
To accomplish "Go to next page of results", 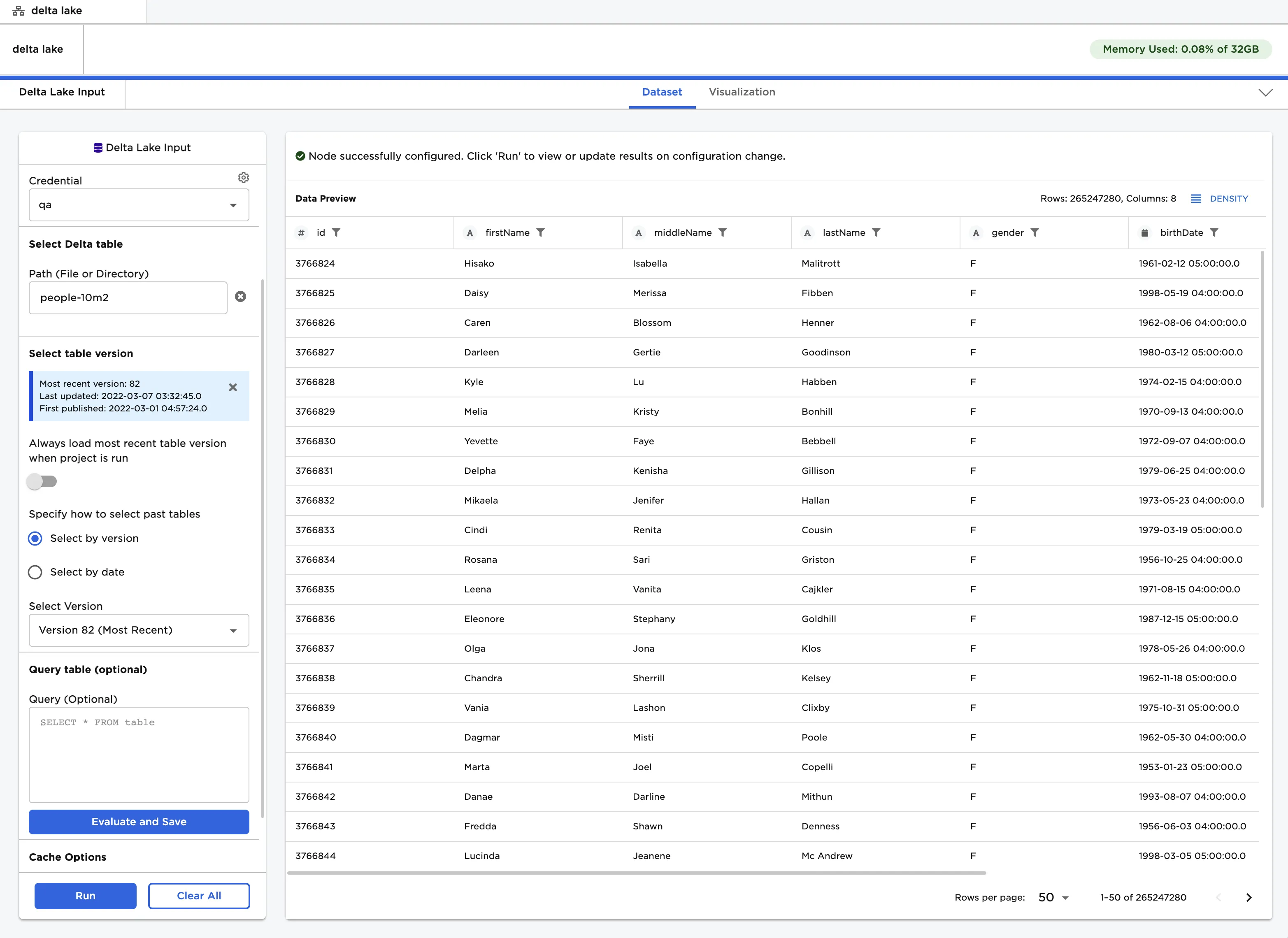I will click(1248, 897).
